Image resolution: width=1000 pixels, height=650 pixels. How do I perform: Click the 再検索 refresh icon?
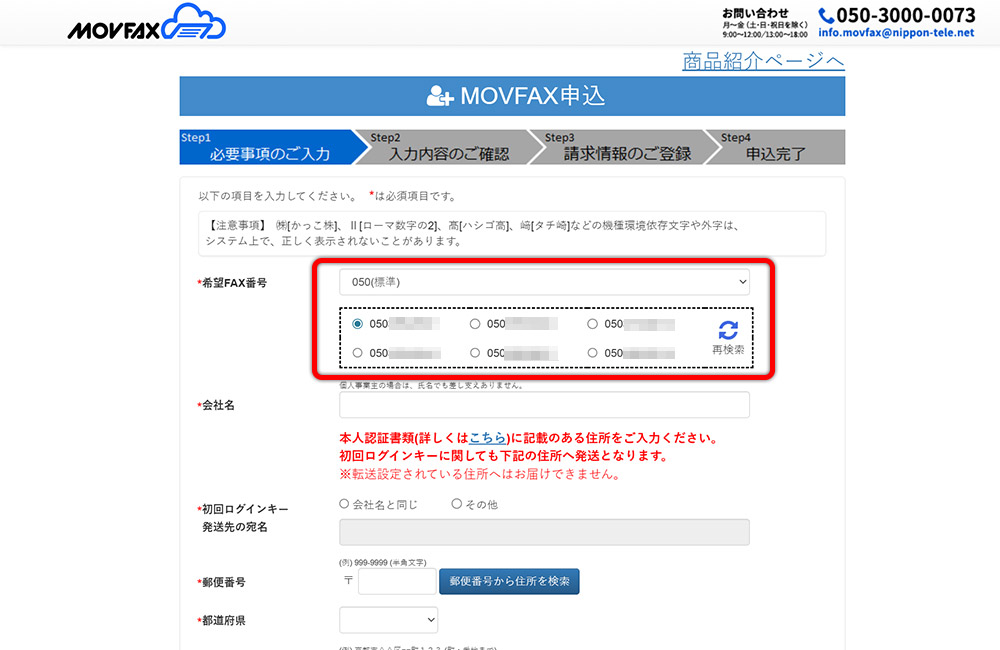coord(728,330)
